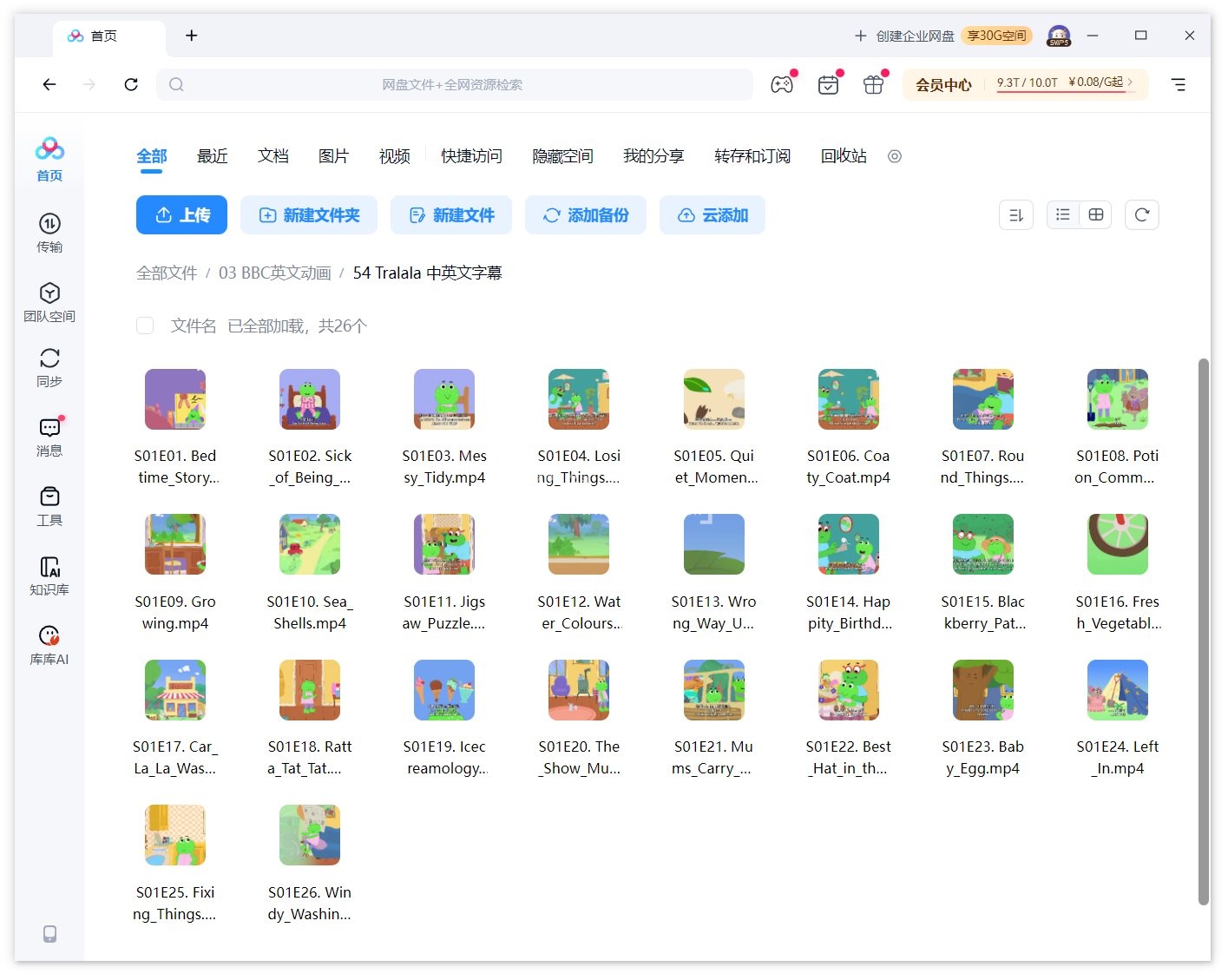Open 库库AI assistant
Image resolution: width=1228 pixels, height=980 pixels.
49,645
